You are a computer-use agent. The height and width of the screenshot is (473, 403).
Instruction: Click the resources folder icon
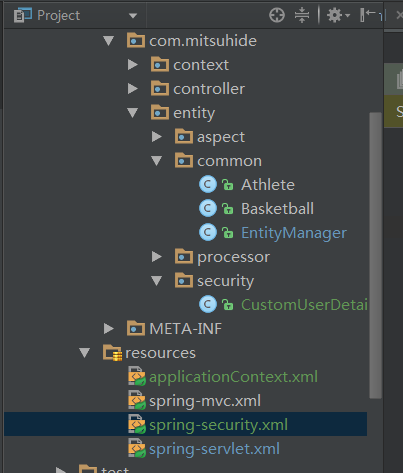(x=112, y=353)
